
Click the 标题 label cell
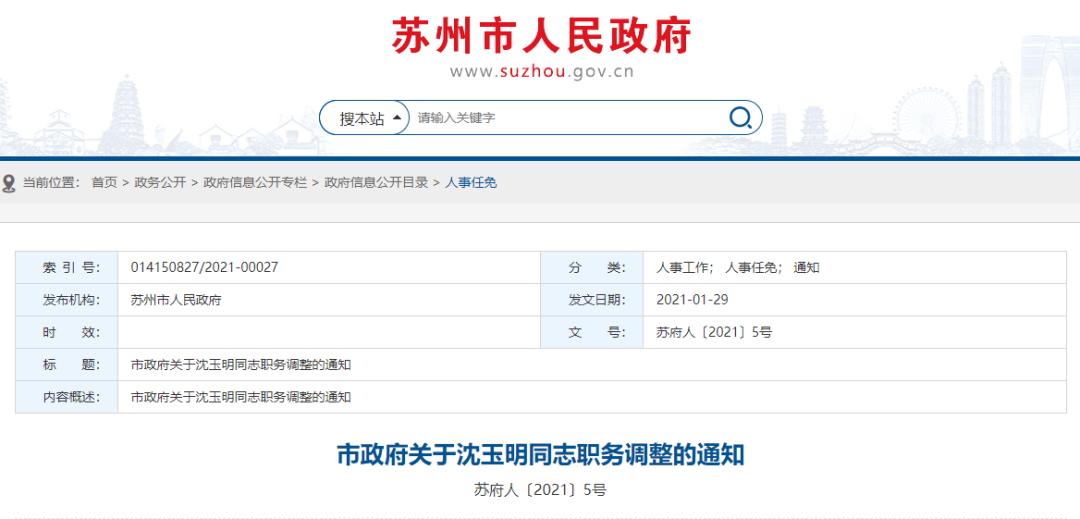tap(67, 365)
